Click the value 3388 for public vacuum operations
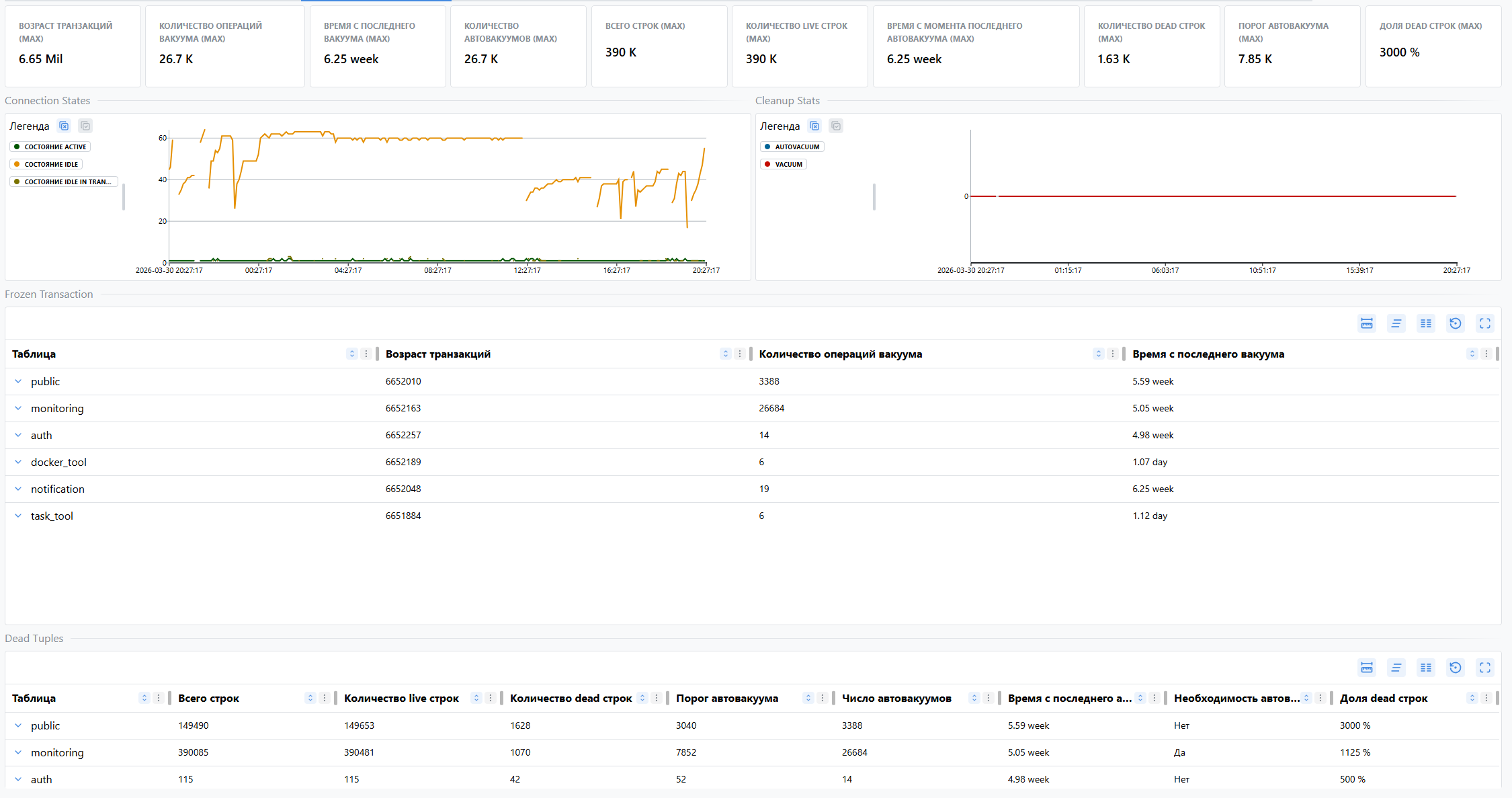 (769, 381)
